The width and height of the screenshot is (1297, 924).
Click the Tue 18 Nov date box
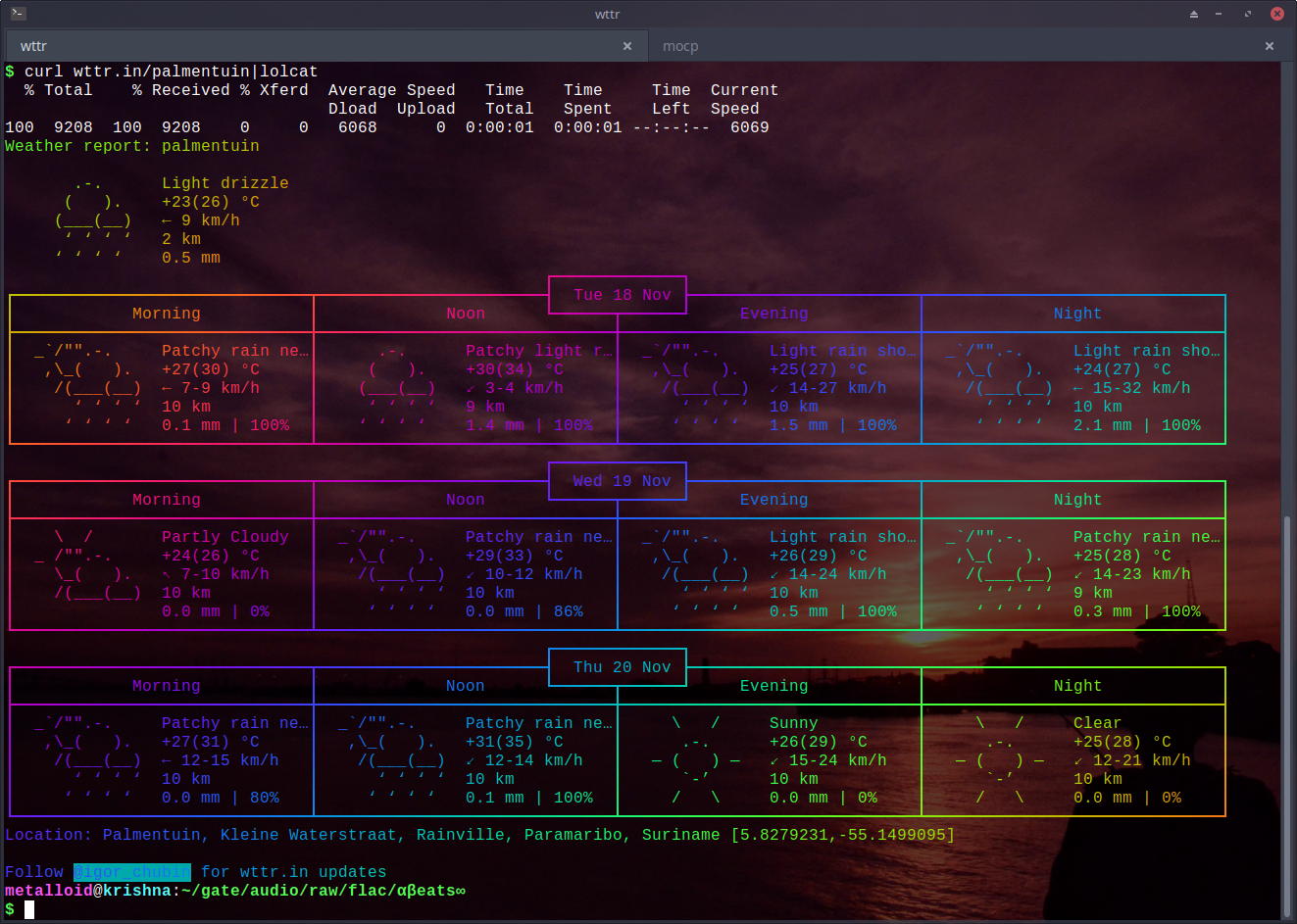[x=622, y=295]
